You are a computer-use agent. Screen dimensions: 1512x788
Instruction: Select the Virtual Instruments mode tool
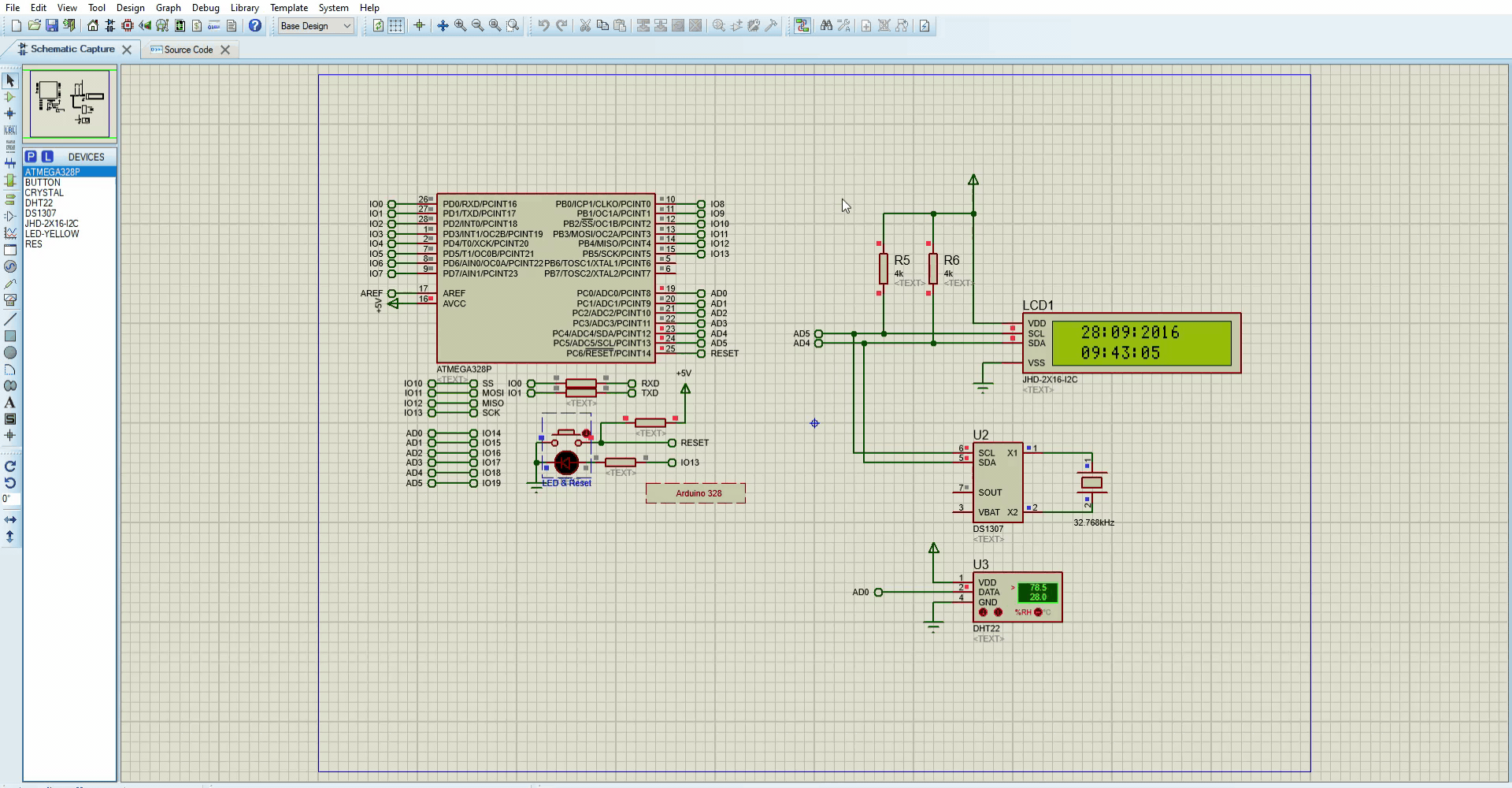click(x=10, y=300)
